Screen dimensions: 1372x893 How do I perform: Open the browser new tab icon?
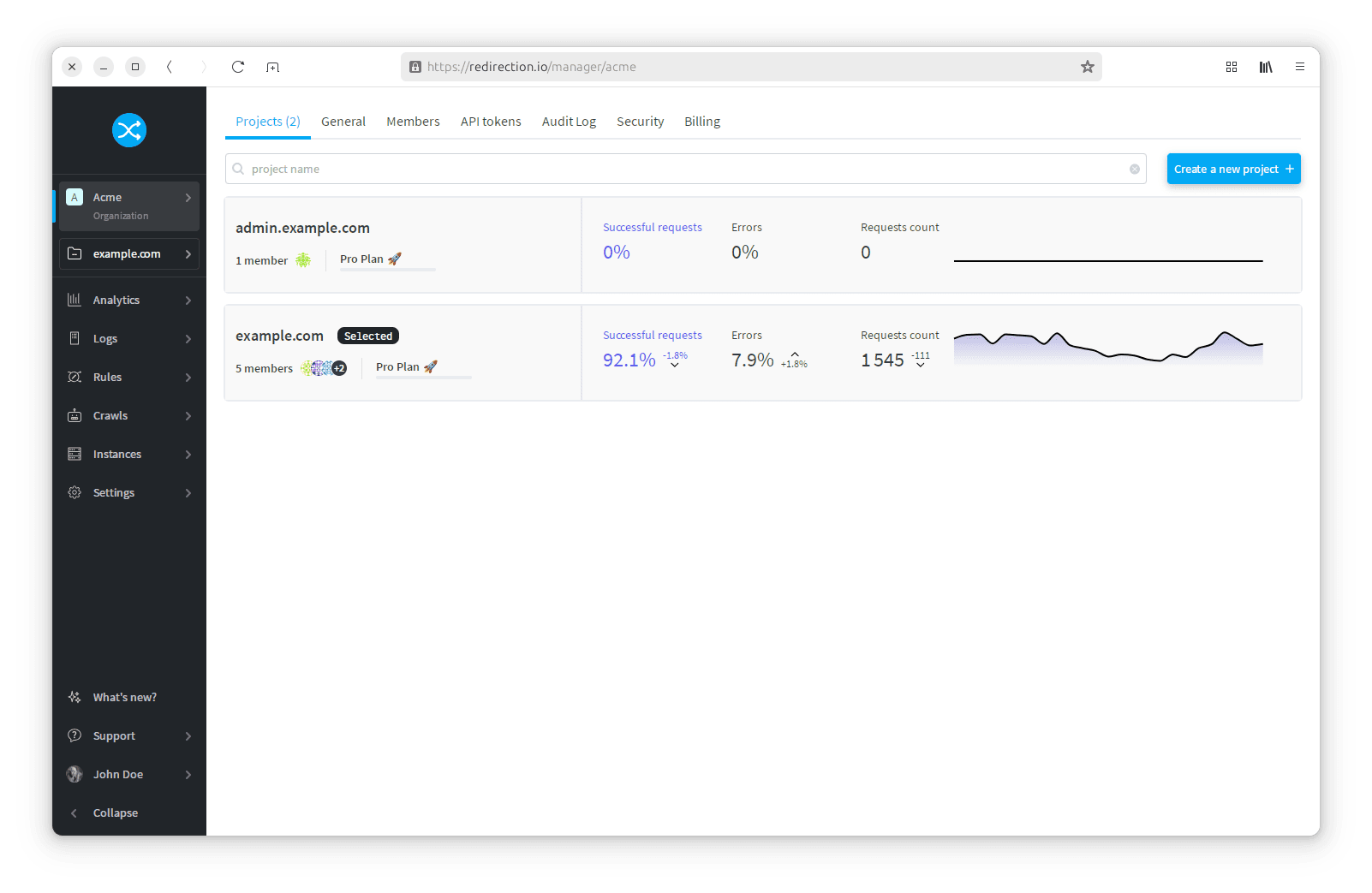pos(272,67)
